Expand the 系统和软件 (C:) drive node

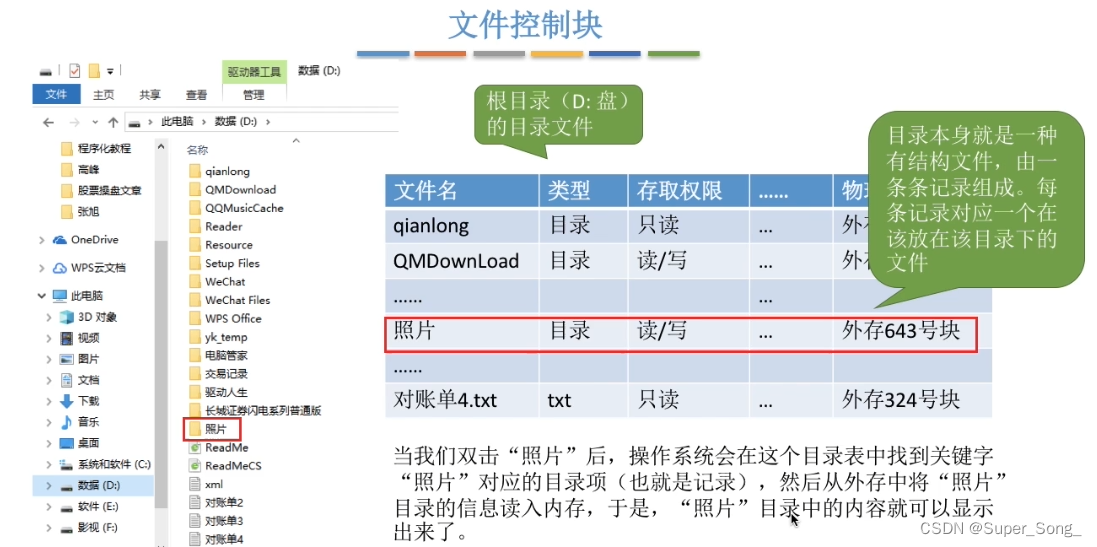point(49,464)
